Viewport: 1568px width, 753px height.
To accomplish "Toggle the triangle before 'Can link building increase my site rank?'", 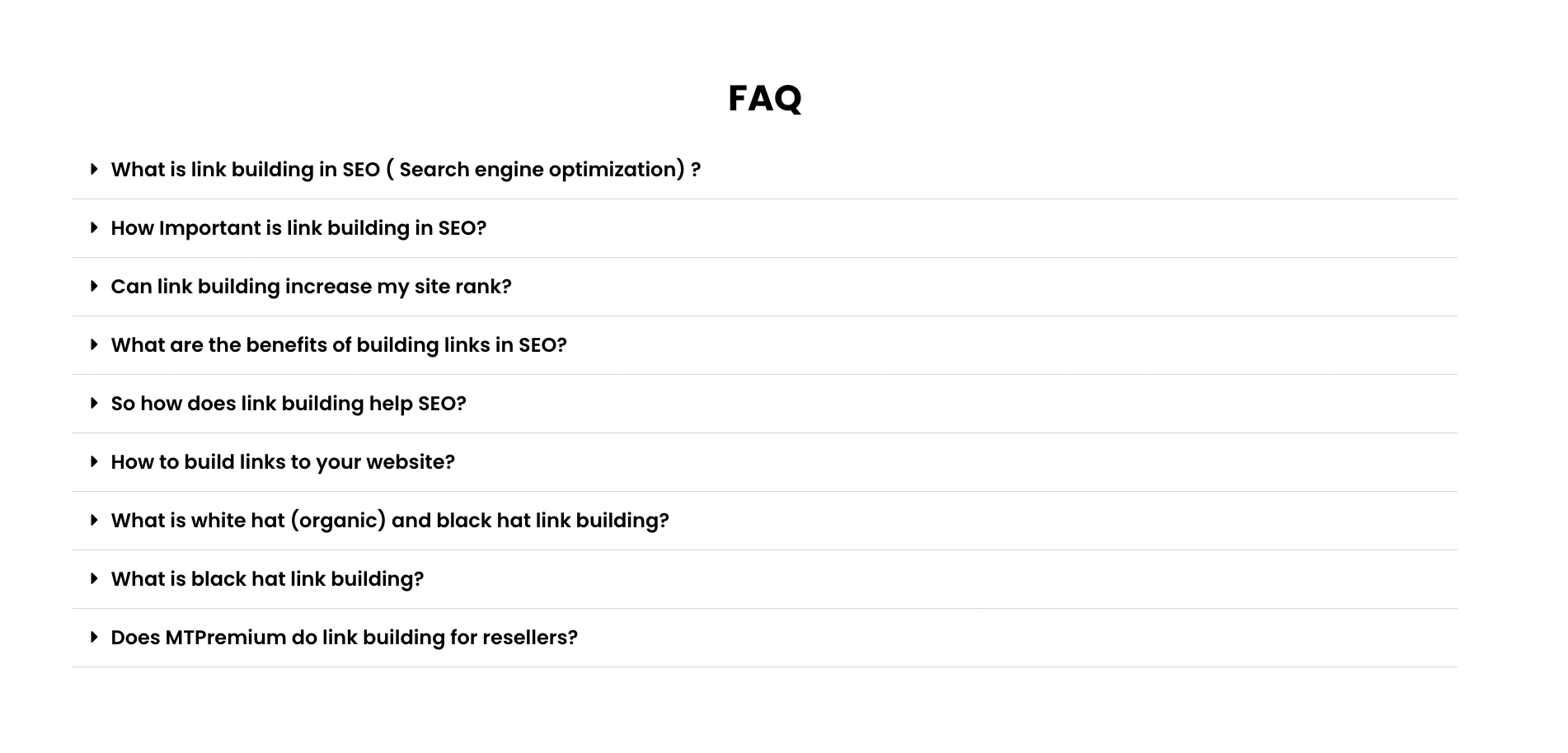I will point(94,286).
